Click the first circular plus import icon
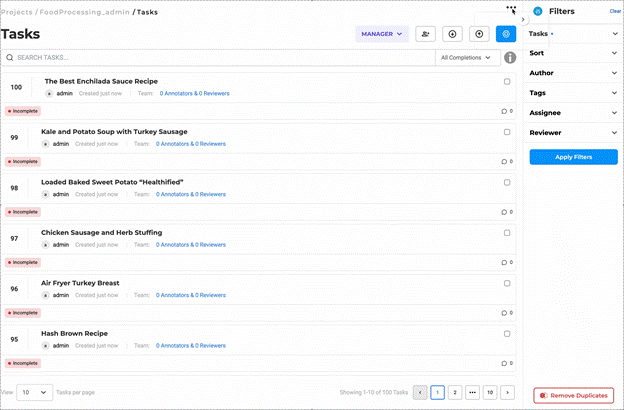Screen dimensions: 624x410 (452, 34)
